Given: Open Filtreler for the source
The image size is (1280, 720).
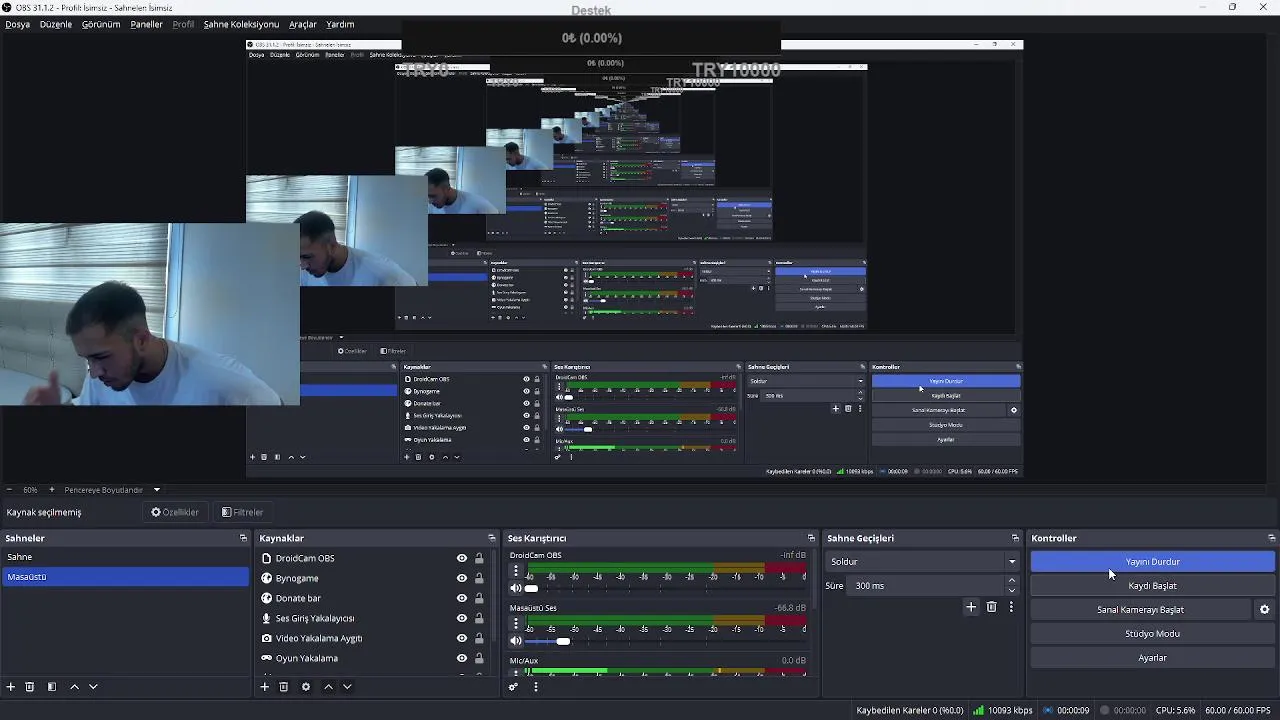Looking at the screenshot, I should [x=243, y=512].
